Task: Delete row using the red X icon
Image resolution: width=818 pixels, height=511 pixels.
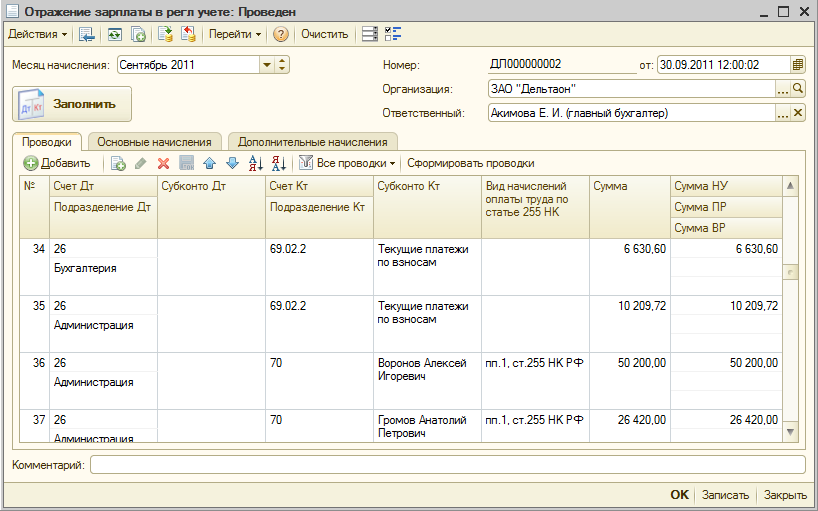Action: [x=163, y=164]
